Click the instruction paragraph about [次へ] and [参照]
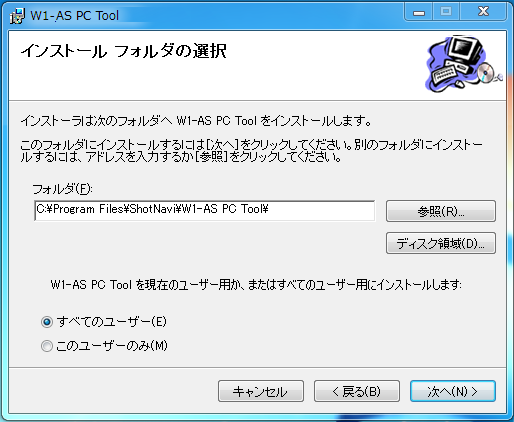 coord(251,151)
